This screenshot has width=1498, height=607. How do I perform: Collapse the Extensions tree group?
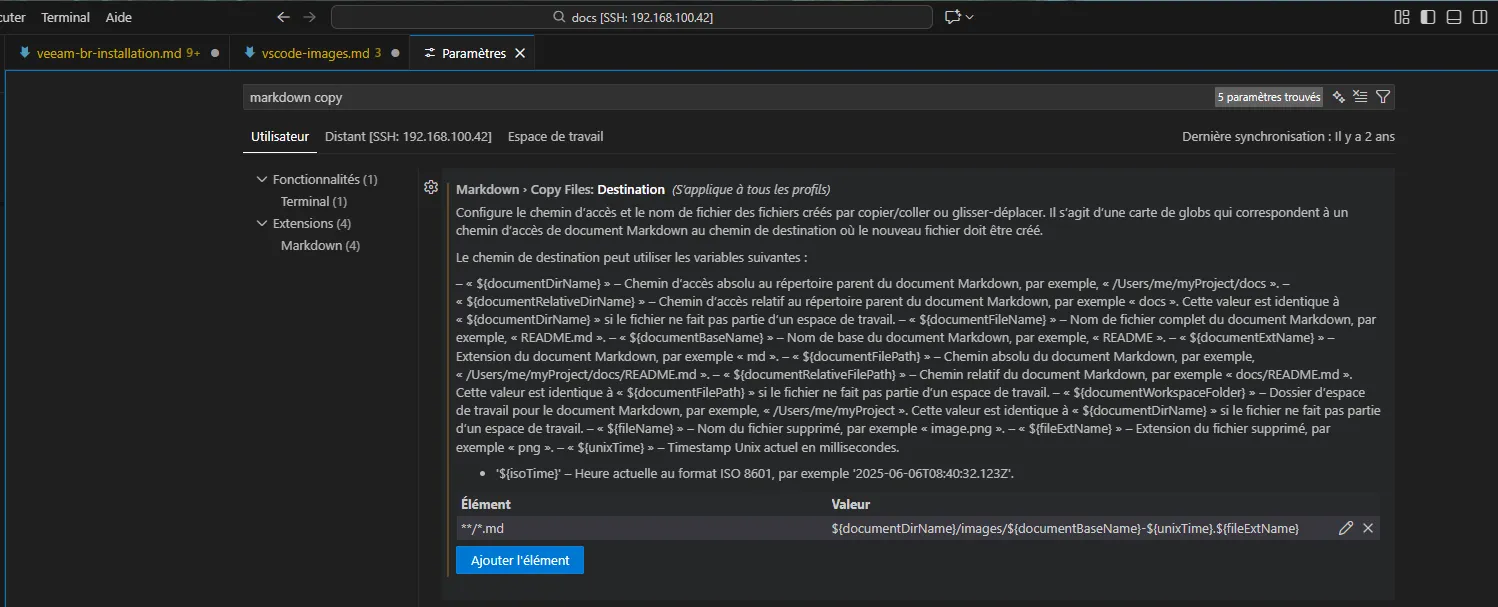coord(263,224)
